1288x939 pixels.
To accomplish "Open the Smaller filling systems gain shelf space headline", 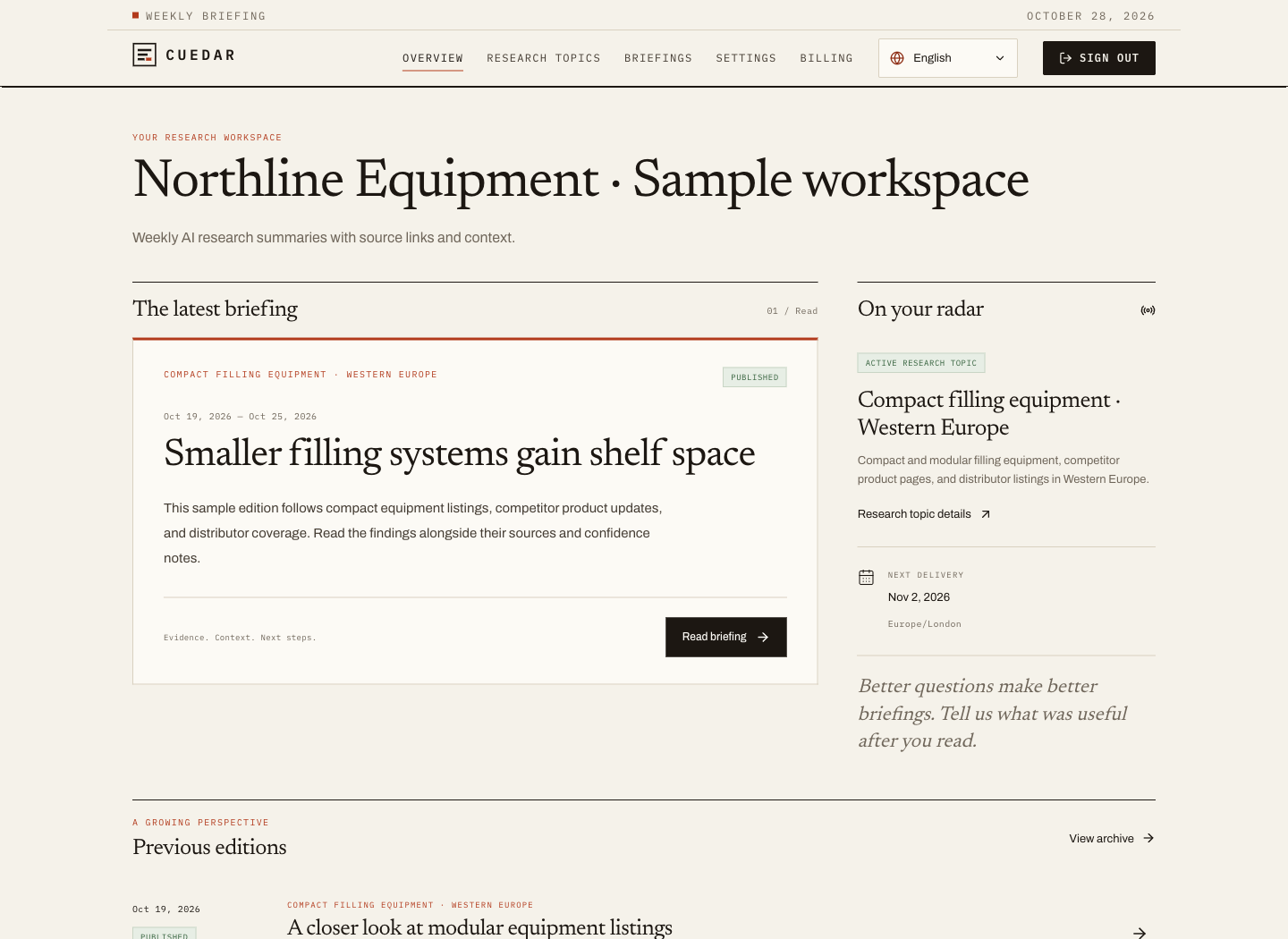I will (460, 453).
